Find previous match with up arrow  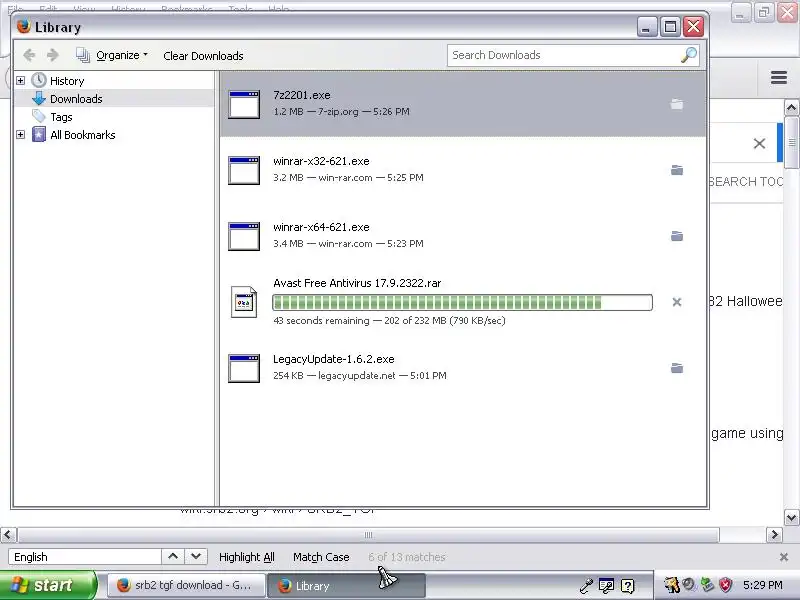[x=173, y=556]
